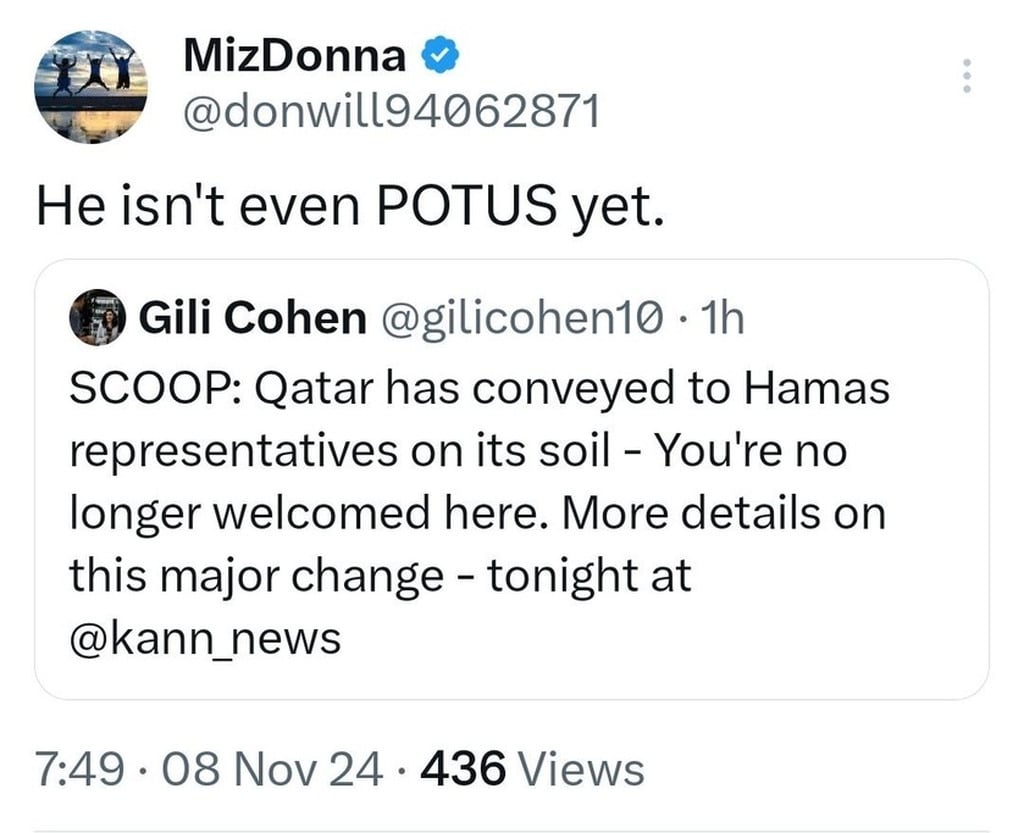Click the Views label
Viewport: 1024px width, 833px height.
point(584,769)
